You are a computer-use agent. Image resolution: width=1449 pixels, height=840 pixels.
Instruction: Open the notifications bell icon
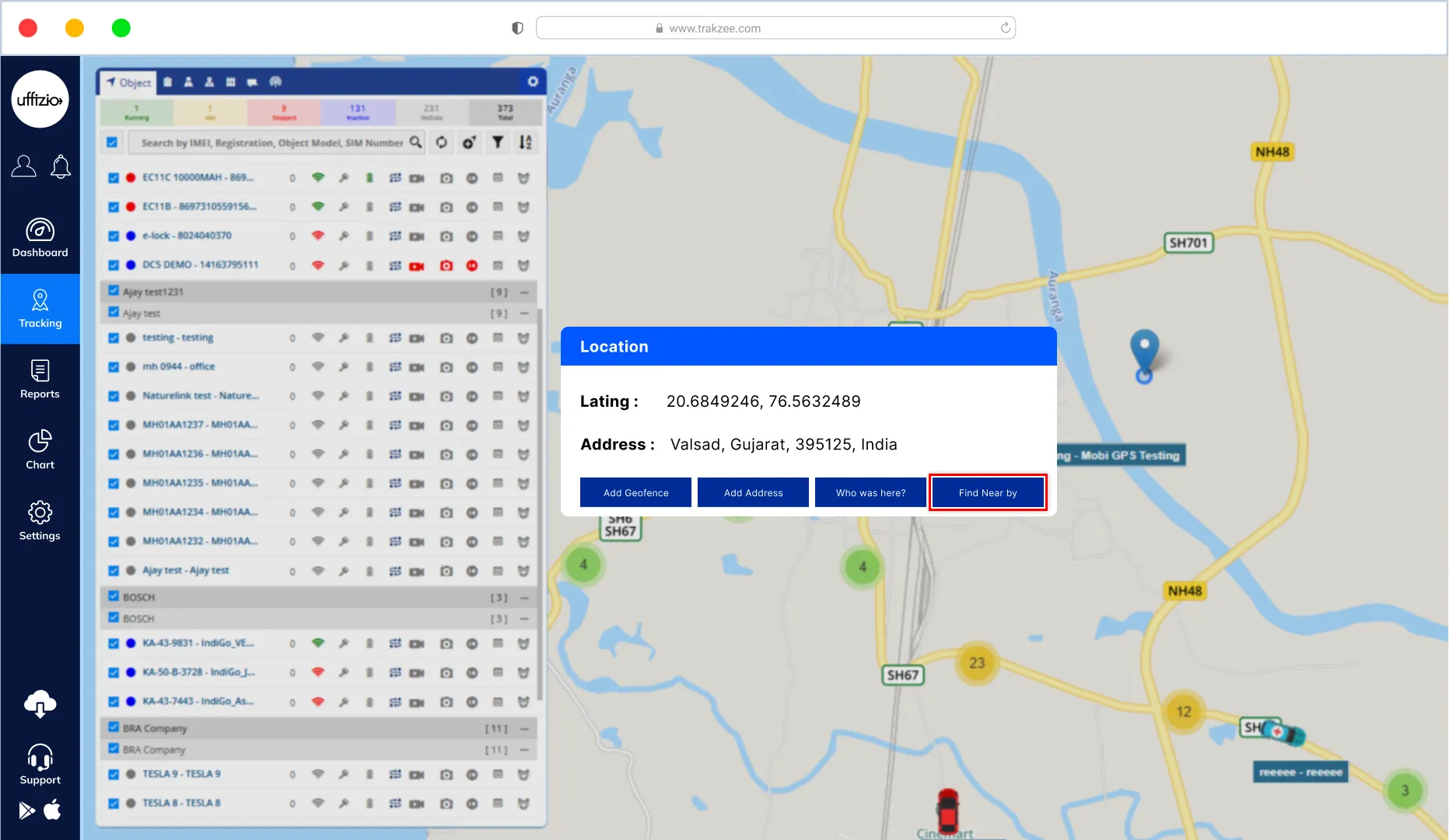pyautogui.click(x=61, y=166)
